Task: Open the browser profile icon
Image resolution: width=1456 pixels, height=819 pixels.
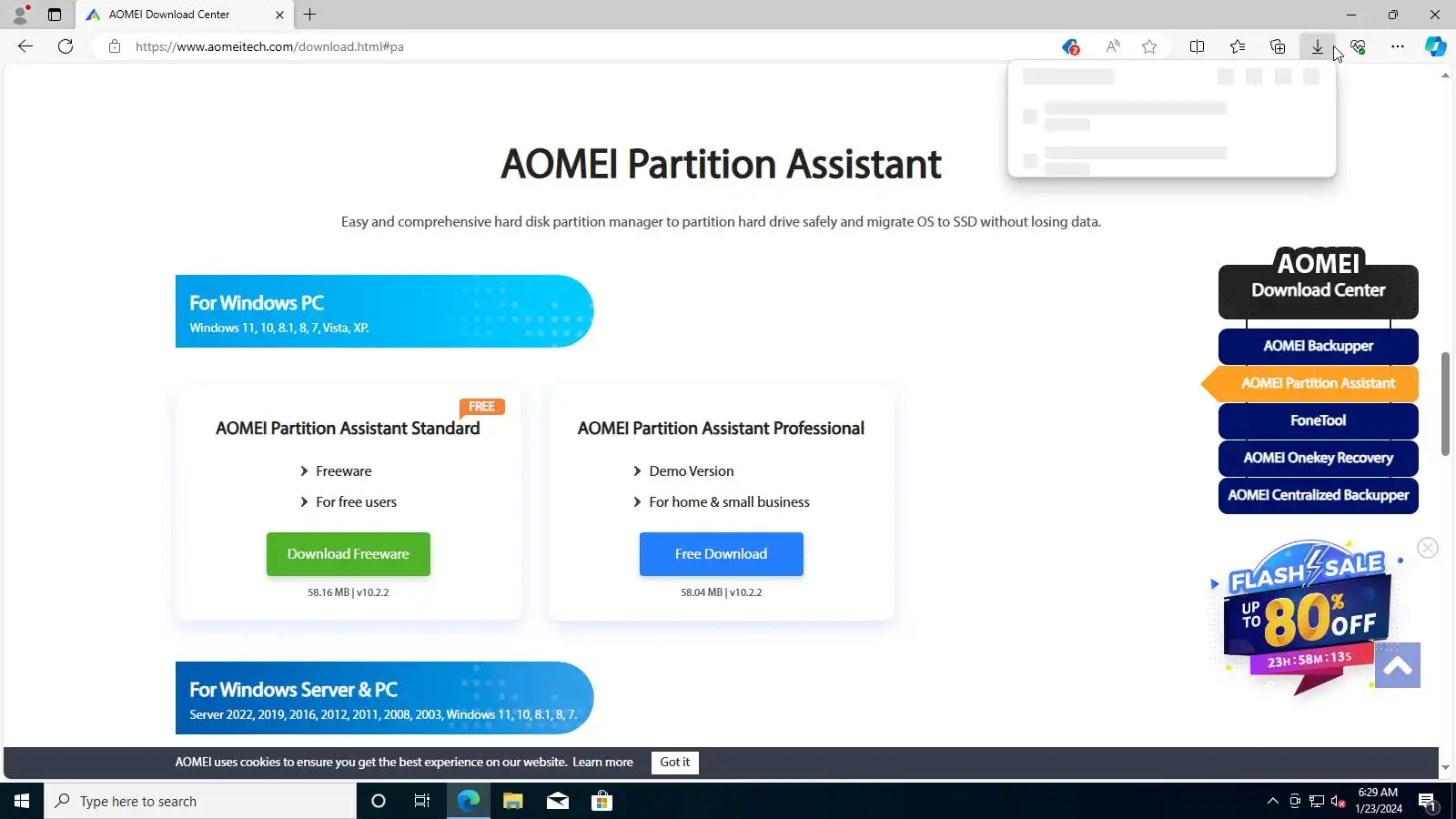Action: click(x=20, y=15)
